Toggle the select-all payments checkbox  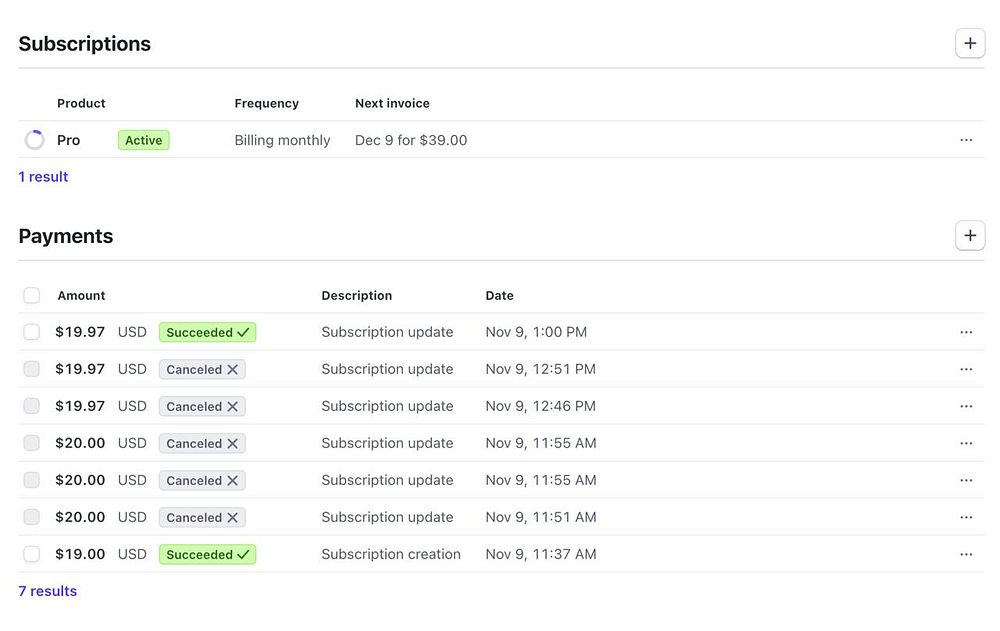pyautogui.click(x=32, y=295)
